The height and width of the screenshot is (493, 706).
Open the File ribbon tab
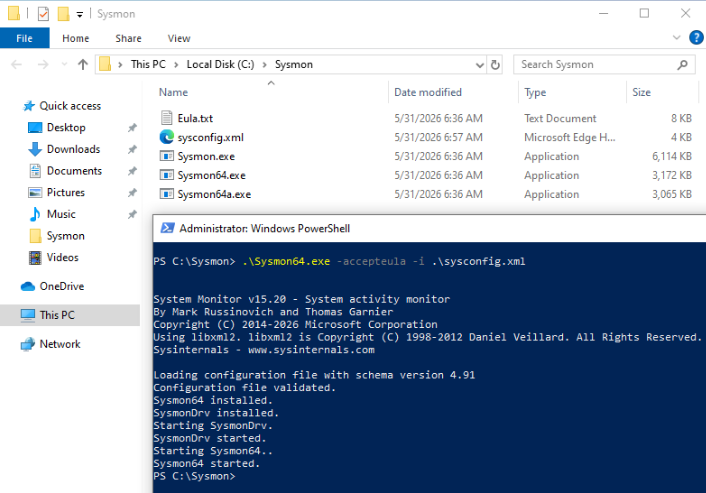click(x=24, y=38)
